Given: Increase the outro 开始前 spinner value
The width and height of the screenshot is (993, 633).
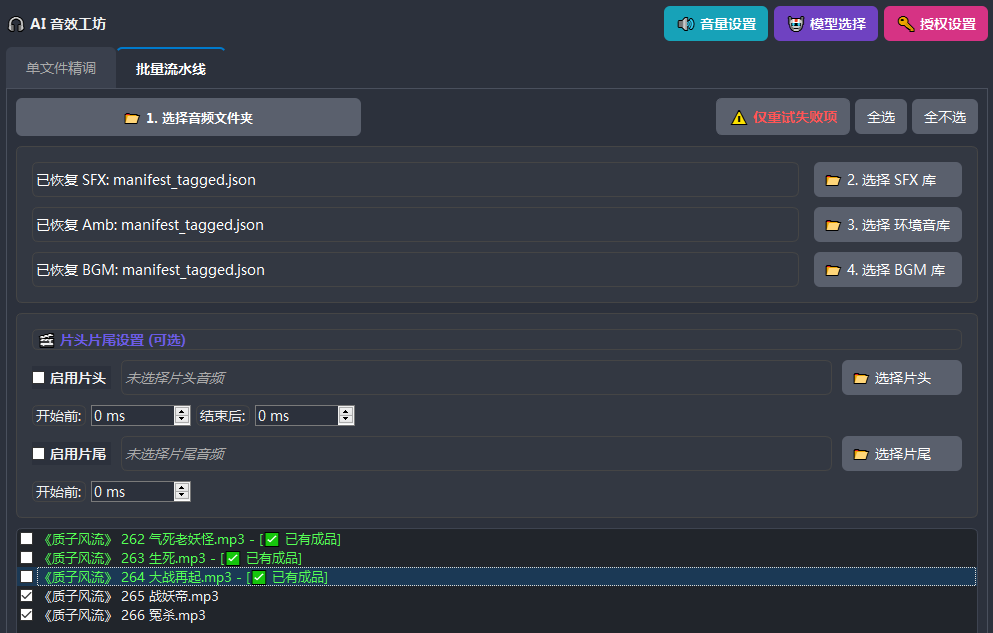Looking at the screenshot, I should click(182, 487).
